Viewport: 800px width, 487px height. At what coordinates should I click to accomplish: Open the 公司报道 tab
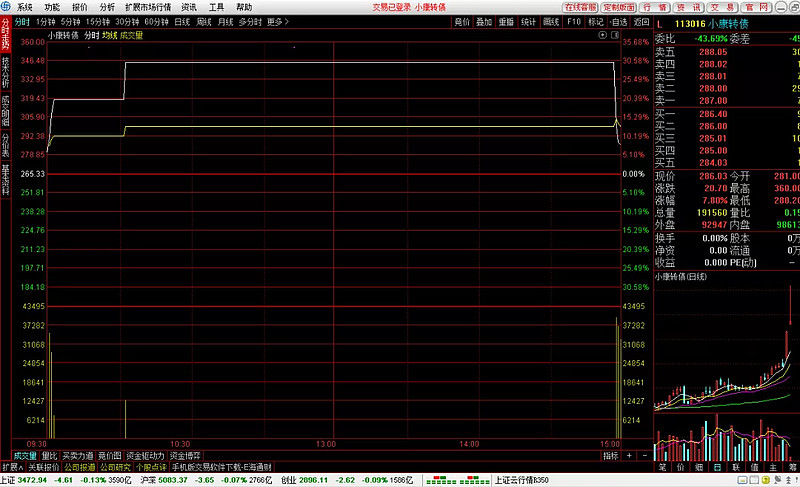click(x=80, y=467)
